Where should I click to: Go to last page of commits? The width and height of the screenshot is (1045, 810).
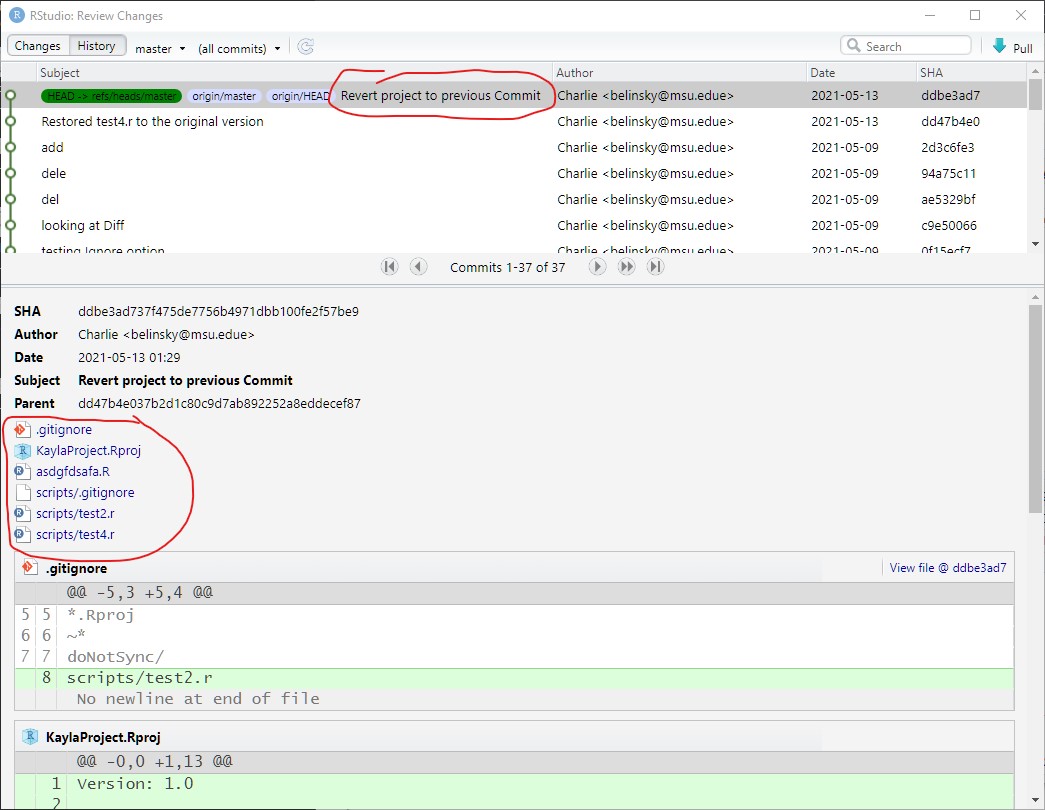pos(656,267)
